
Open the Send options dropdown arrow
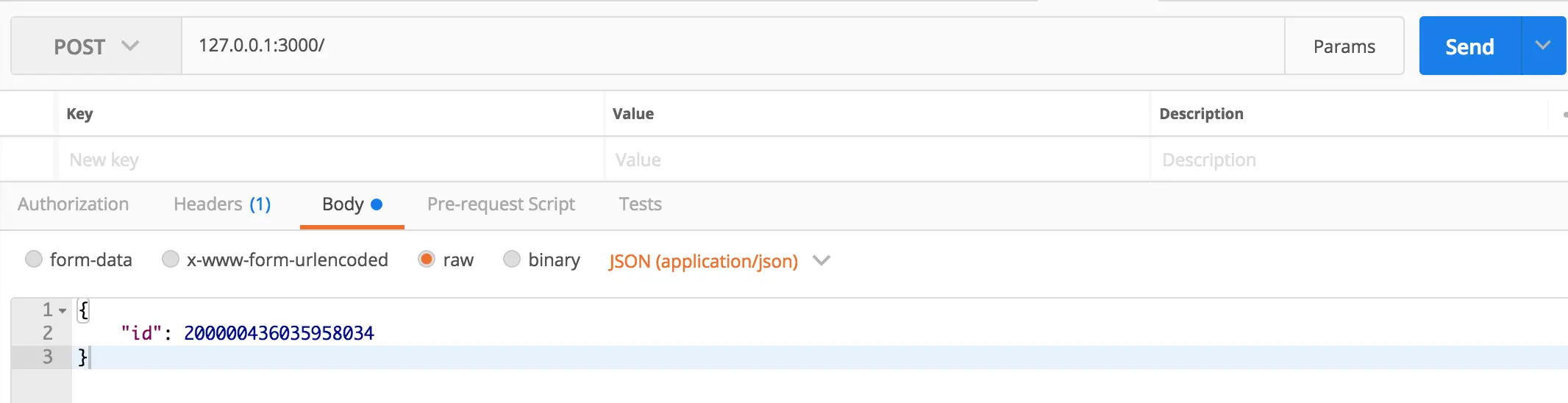[x=1543, y=46]
